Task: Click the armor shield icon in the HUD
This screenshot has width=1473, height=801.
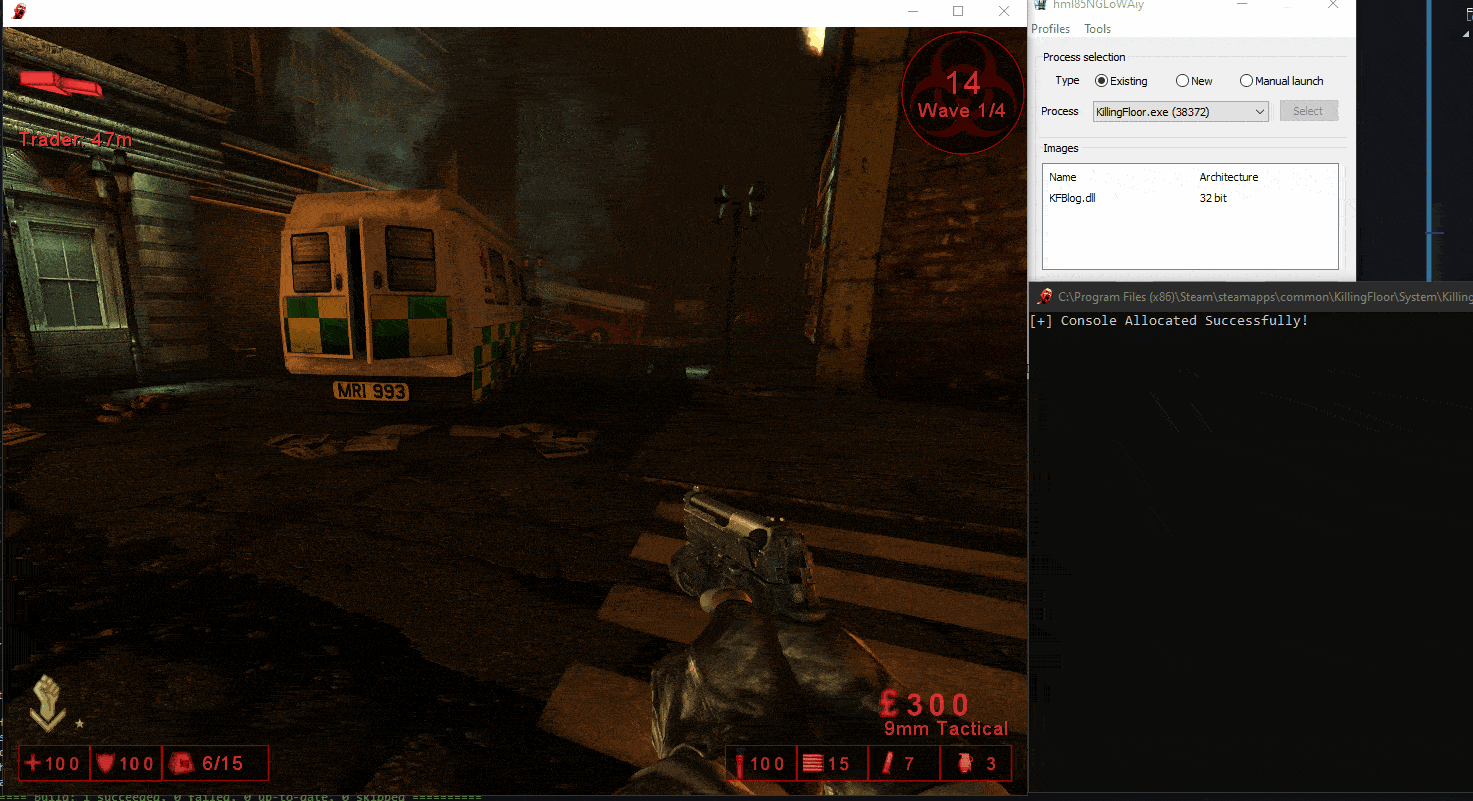Action: [106, 764]
